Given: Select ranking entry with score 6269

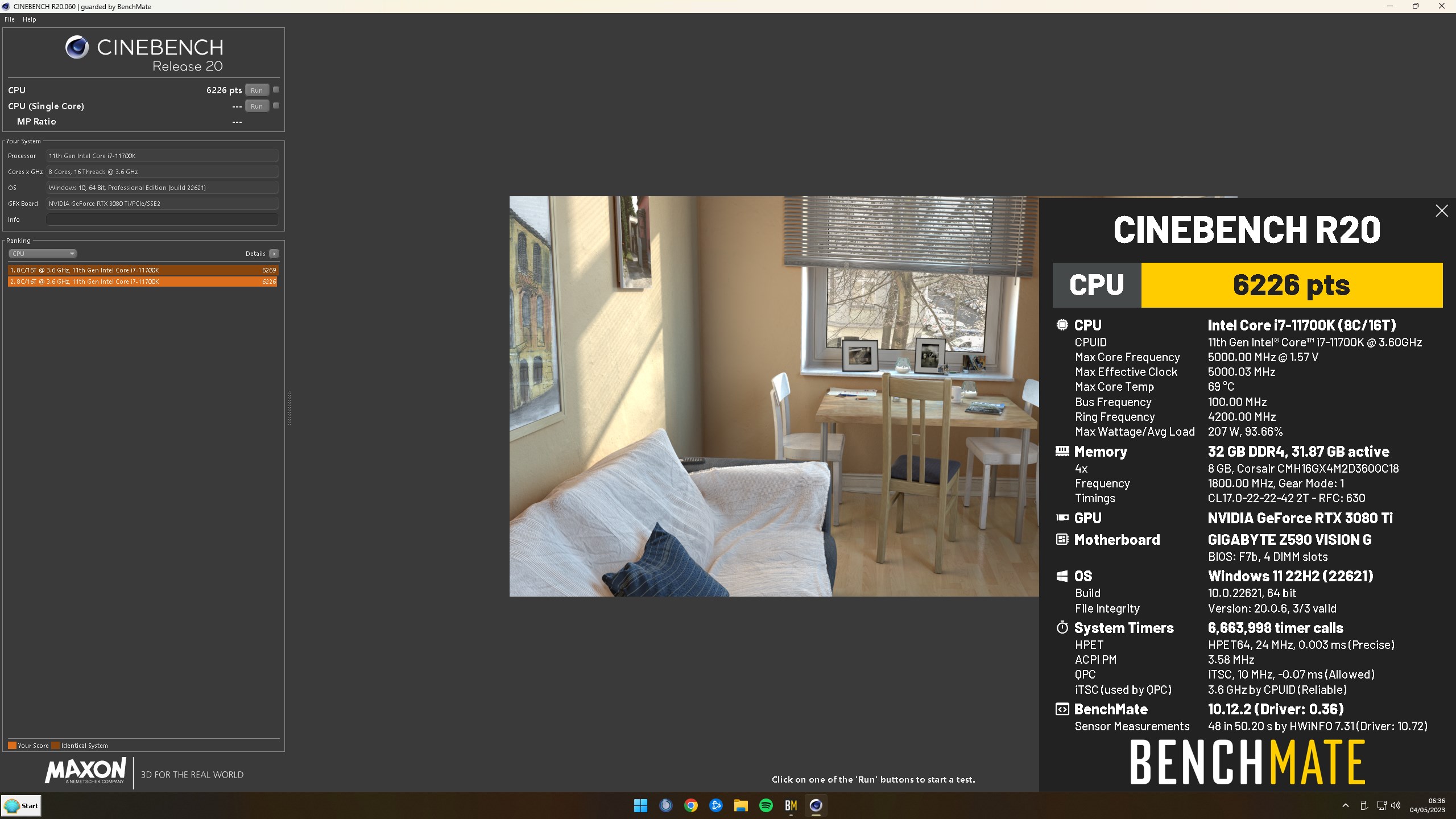Looking at the screenshot, I should [143, 270].
